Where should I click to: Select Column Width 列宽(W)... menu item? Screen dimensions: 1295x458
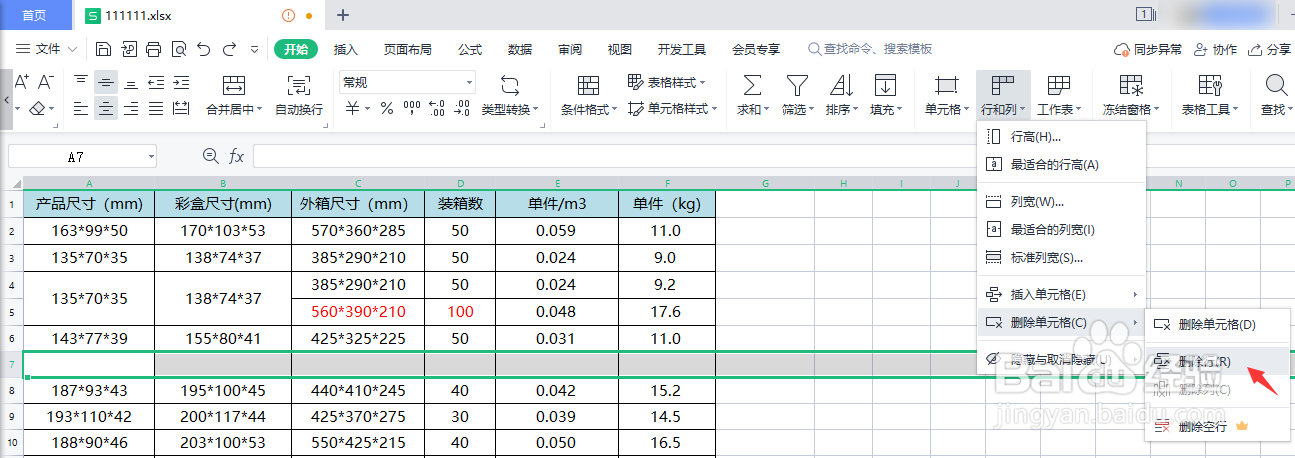[x=1060, y=202]
